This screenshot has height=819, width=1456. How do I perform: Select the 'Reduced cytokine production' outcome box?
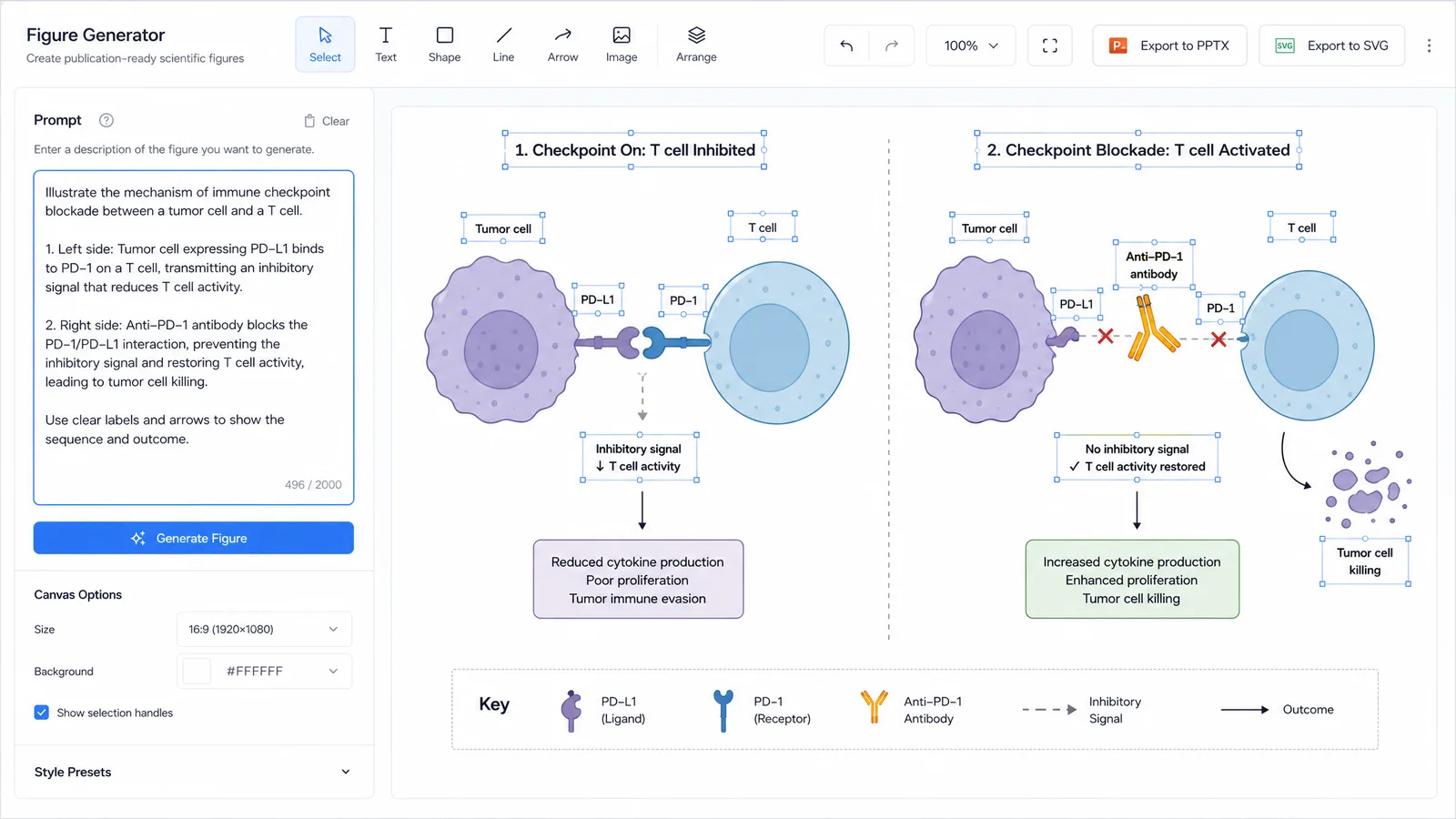638,580
